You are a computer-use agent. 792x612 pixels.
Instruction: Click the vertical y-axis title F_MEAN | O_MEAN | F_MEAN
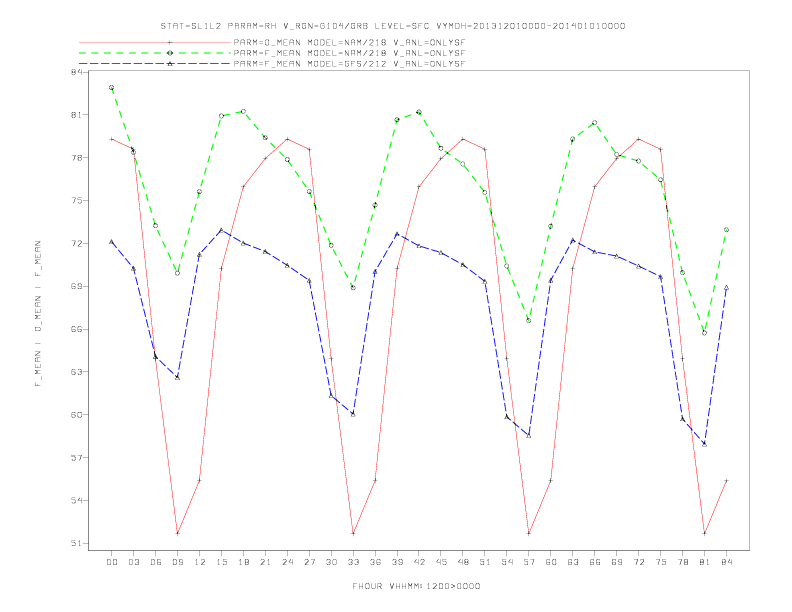pyautogui.click(x=38, y=314)
